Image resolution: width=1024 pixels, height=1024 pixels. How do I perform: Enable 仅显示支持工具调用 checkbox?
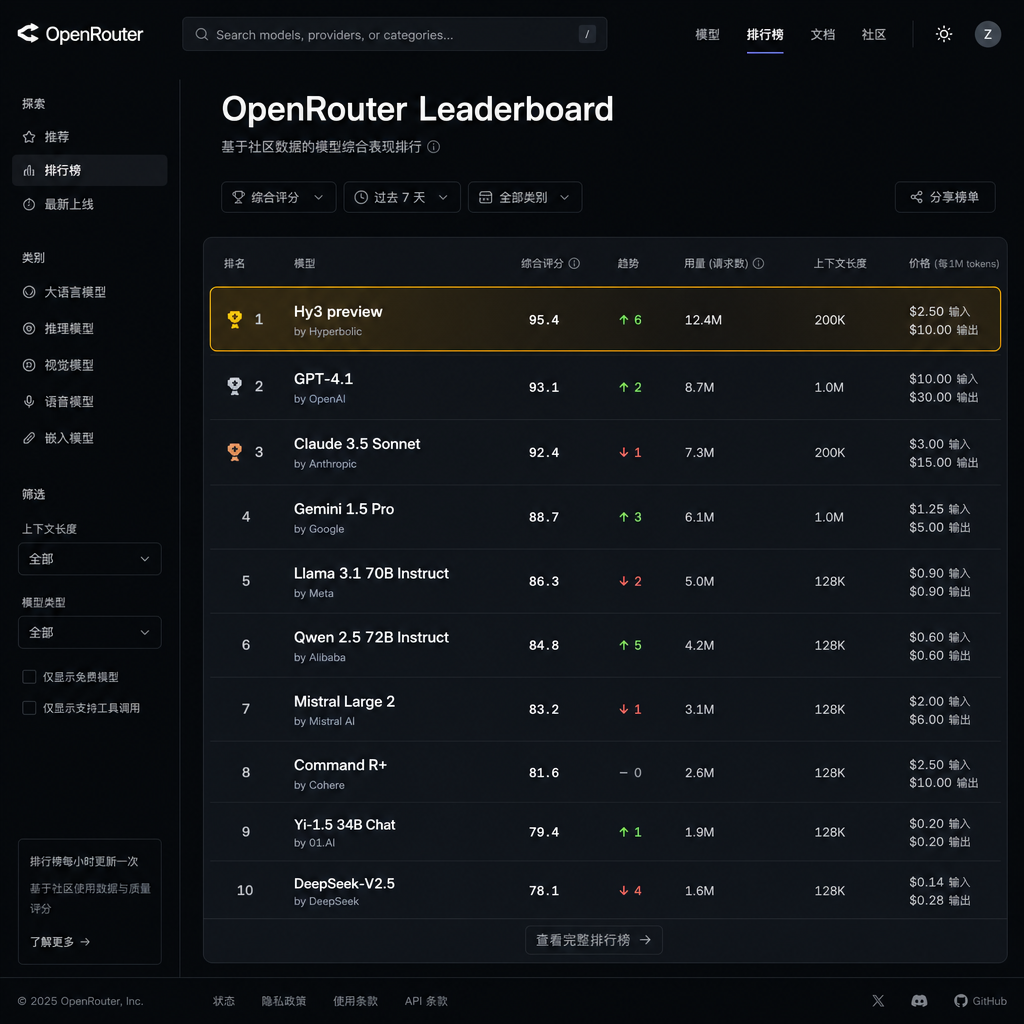point(29,708)
